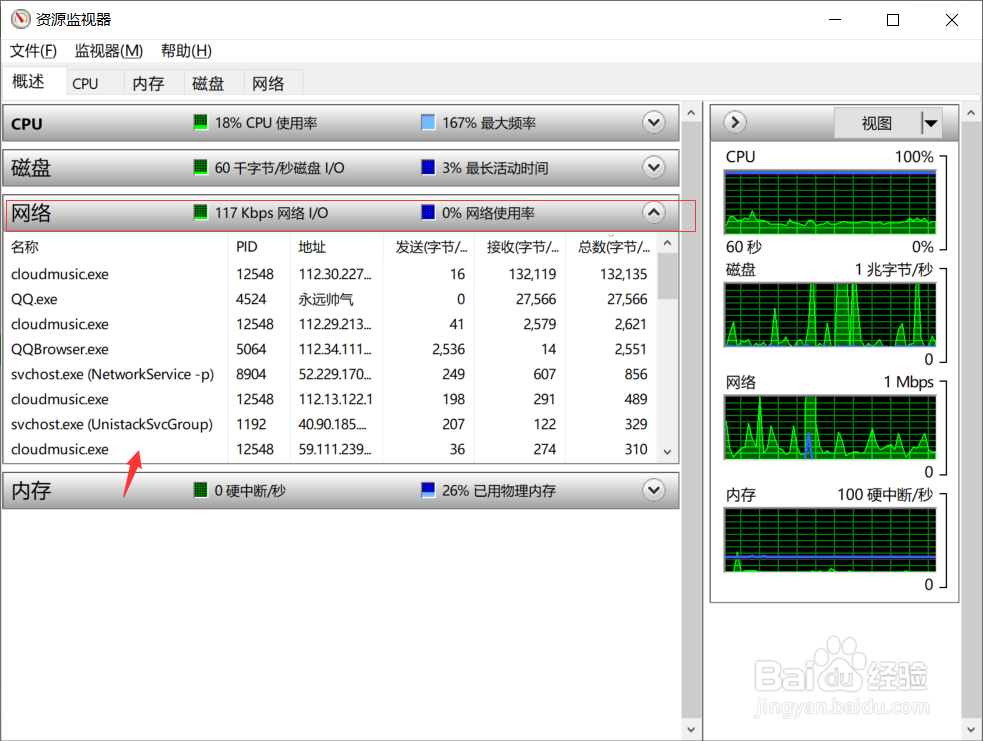Click the green disk I/O indicator square
Viewport: 983px width, 741px height.
(201, 167)
